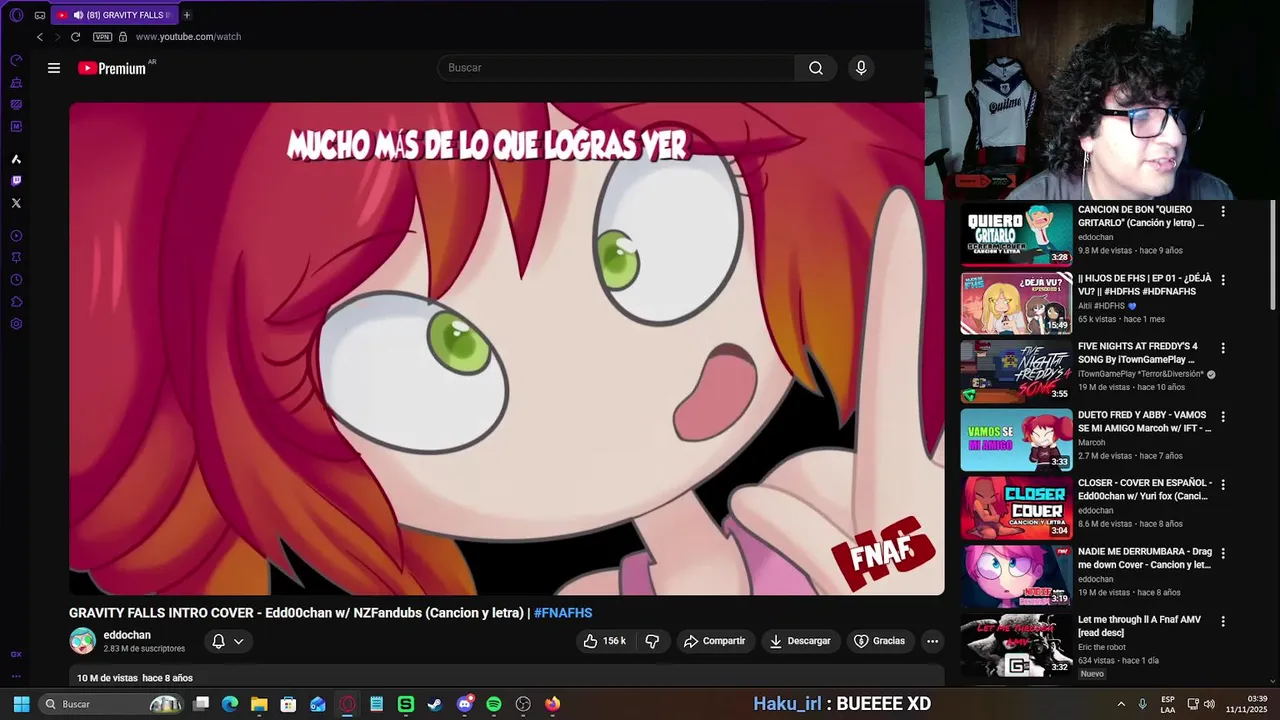Click the site padlock security icon
Screen dimensions: 1280x720
tap(123, 37)
